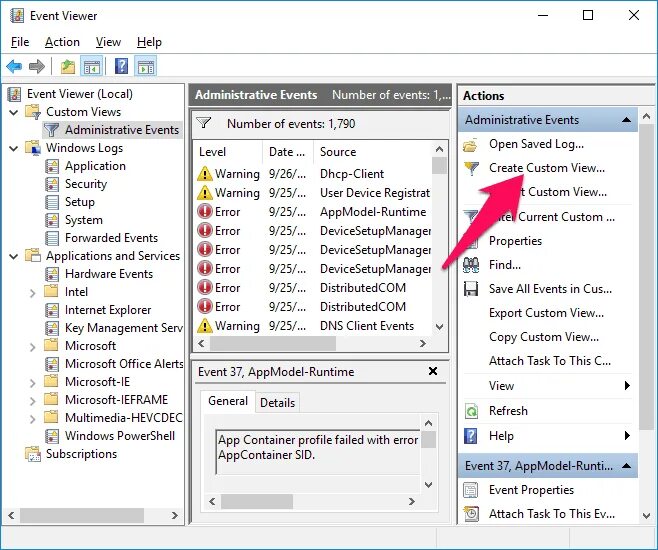
Task: Click the Open Saved Log folder icon
Action: pyautogui.click(x=470, y=145)
